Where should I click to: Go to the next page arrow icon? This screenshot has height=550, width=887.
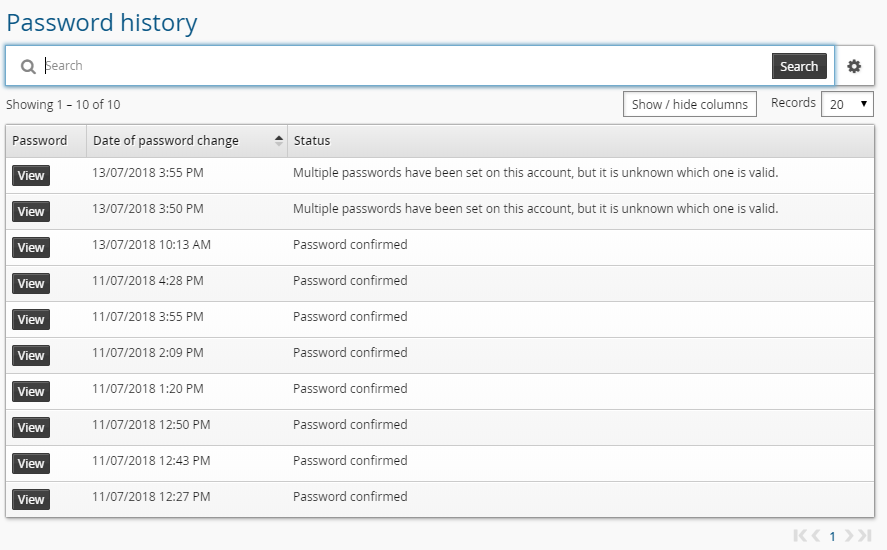tap(849, 536)
